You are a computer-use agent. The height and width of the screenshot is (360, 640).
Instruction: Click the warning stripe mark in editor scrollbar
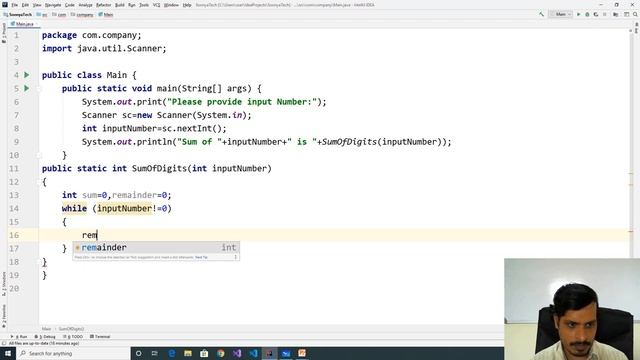631,174
